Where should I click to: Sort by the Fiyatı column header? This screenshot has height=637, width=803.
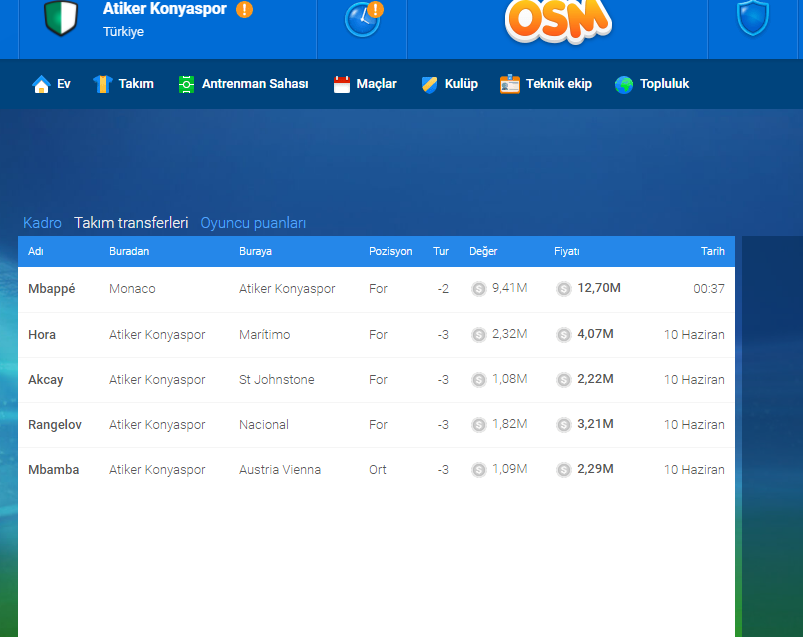(567, 251)
